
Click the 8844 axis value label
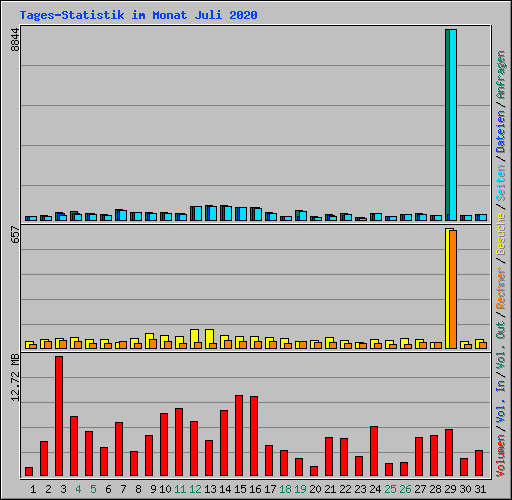[15, 39]
